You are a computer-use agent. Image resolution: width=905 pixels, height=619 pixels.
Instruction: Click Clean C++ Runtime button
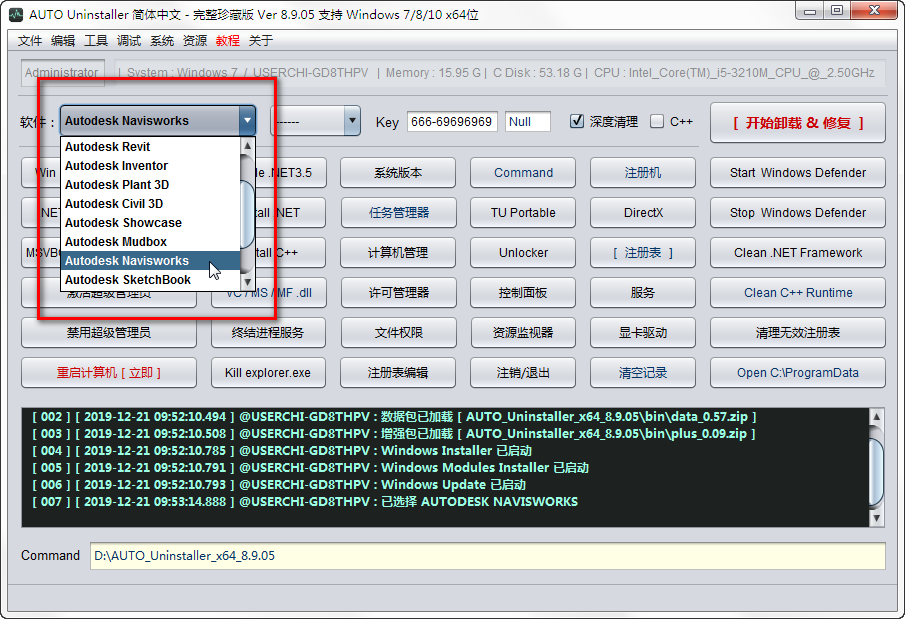(798, 292)
